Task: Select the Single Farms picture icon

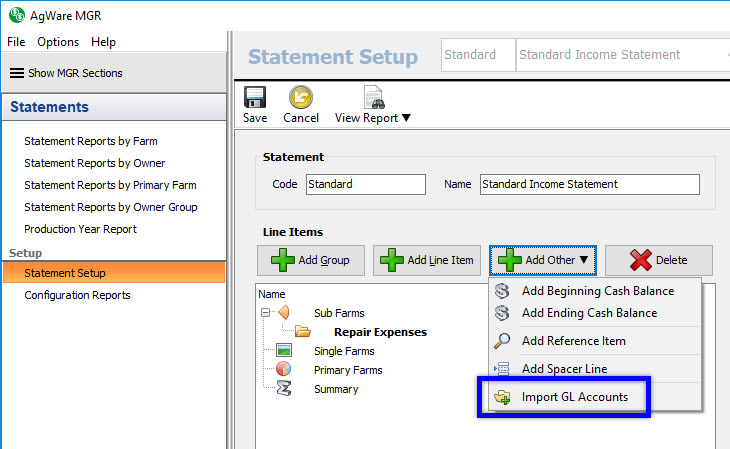Action: 283,351
